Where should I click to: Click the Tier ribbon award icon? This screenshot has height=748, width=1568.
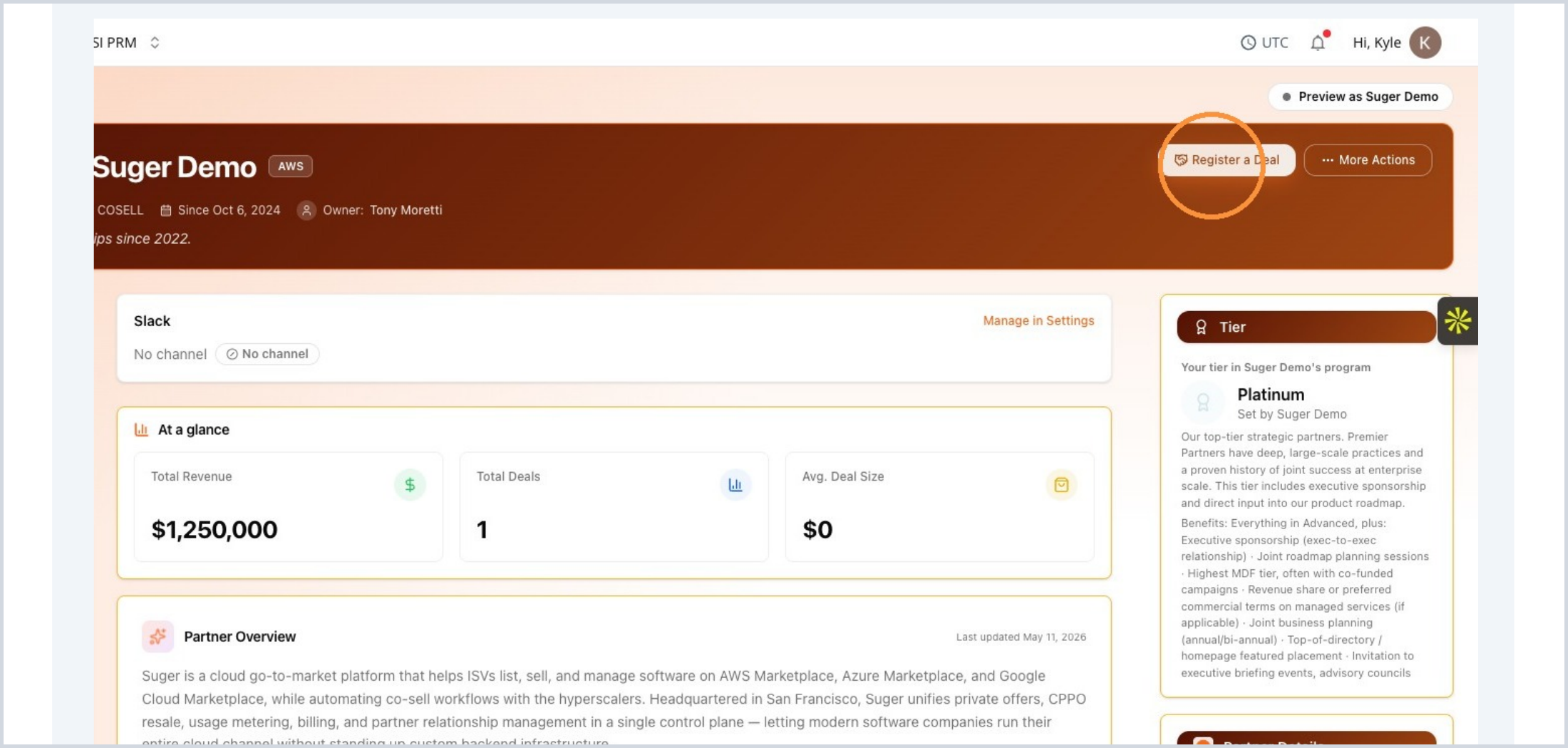tap(1201, 327)
